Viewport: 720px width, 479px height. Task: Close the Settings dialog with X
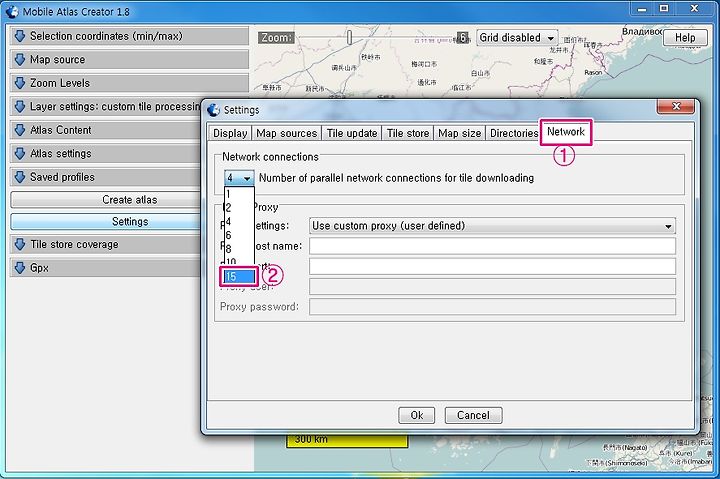click(x=675, y=106)
